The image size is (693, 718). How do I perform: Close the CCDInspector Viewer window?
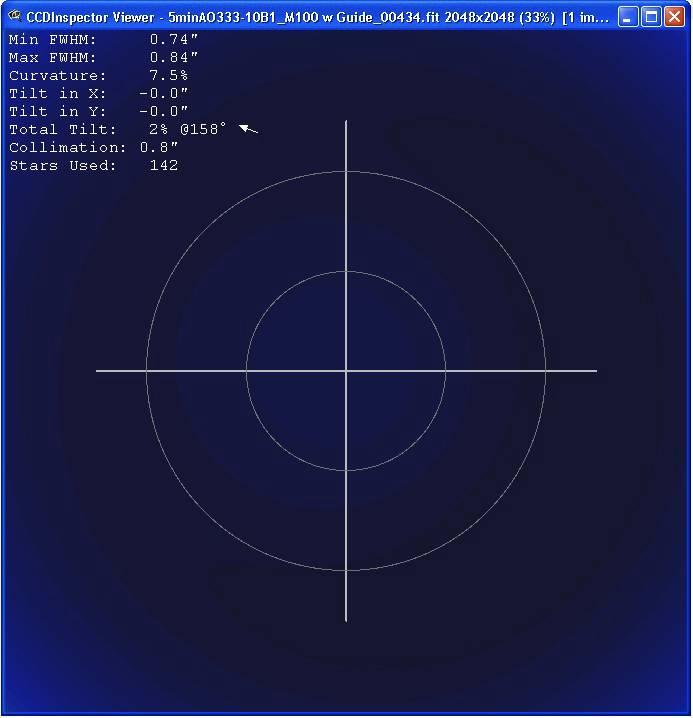pos(675,16)
